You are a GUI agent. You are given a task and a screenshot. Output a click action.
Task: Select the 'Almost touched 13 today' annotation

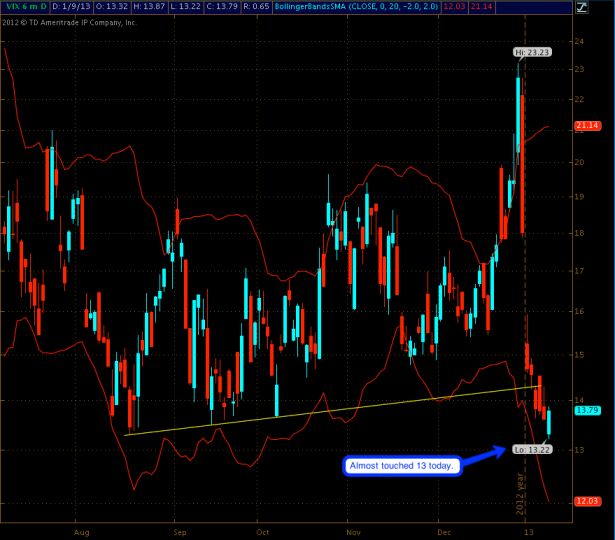(402, 465)
